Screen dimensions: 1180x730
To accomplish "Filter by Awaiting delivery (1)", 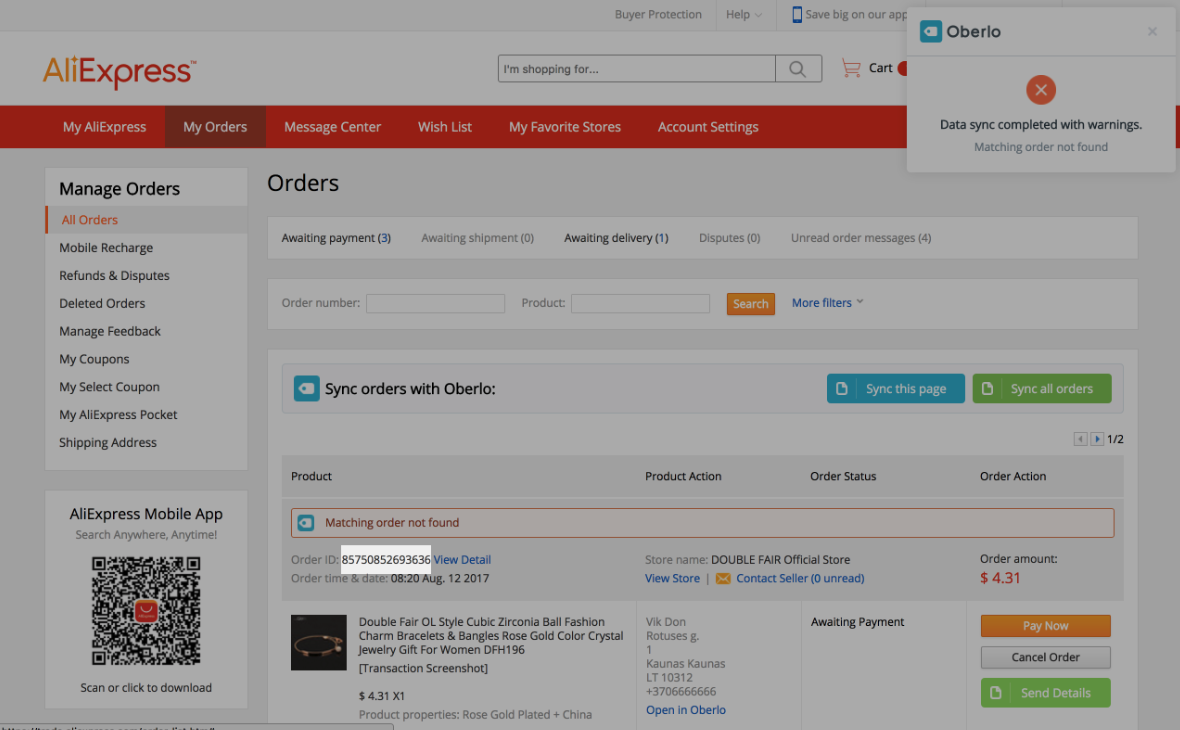I will tap(616, 238).
